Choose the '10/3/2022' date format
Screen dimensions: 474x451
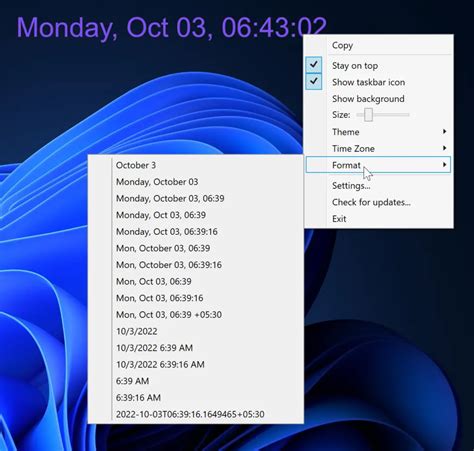(196, 331)
